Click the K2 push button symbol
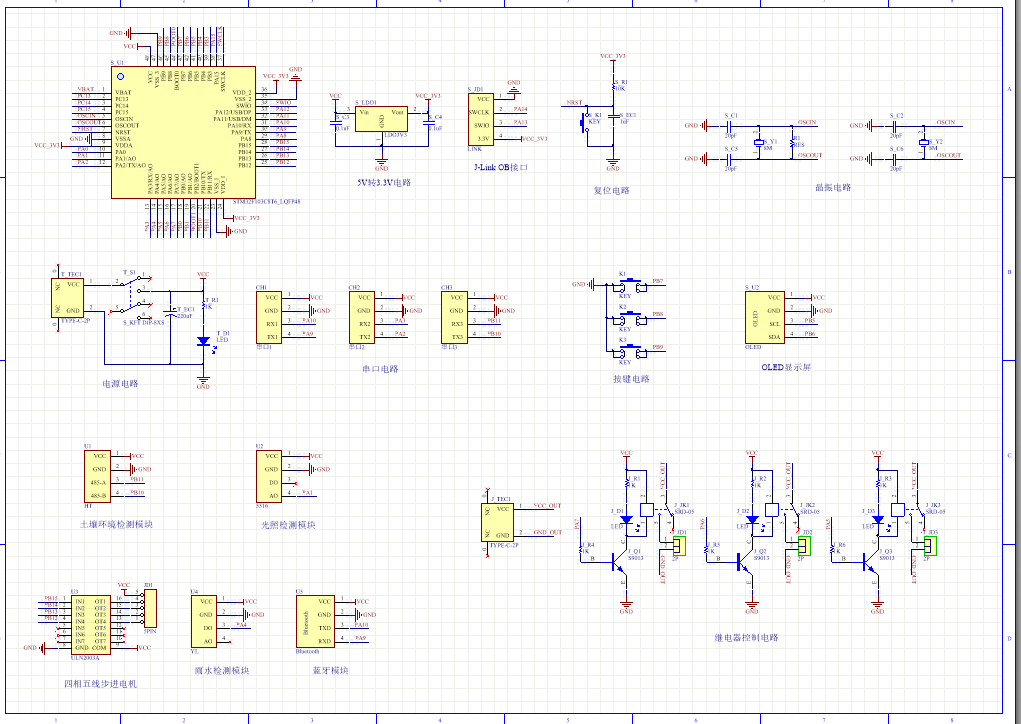Viewport: 1021px width, 724px height. tap(625, 317)
